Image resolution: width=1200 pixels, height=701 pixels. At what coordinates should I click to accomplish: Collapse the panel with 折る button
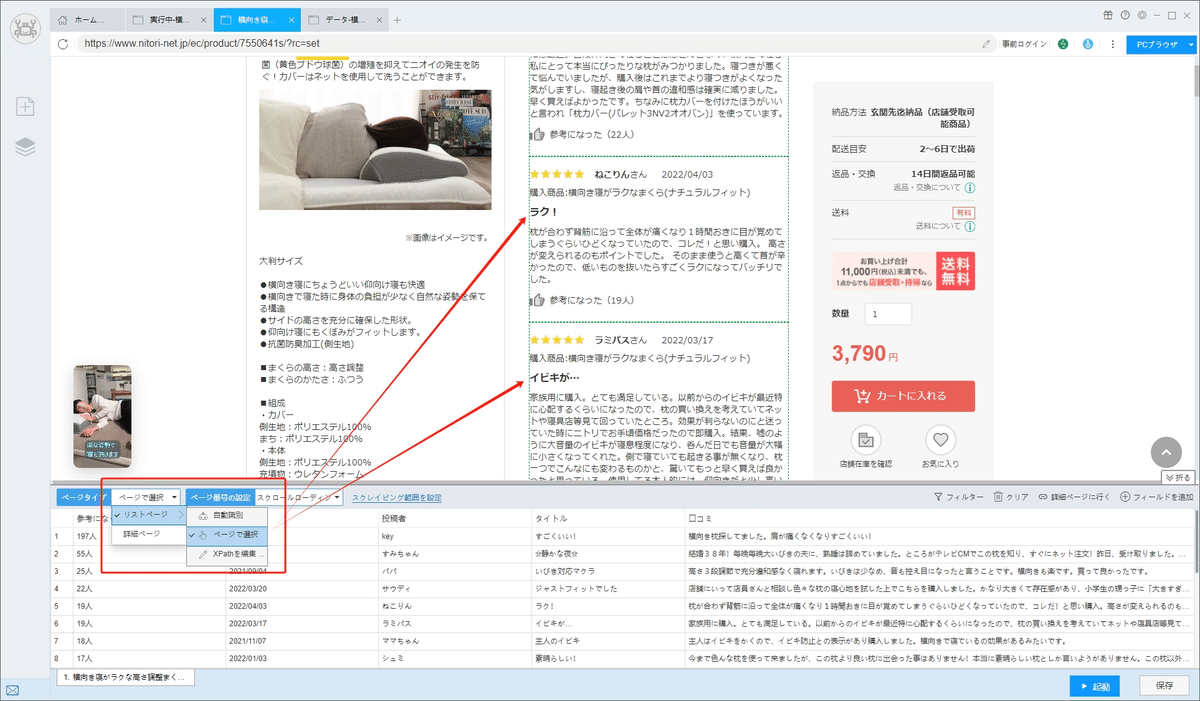(x=1179, y=478)
